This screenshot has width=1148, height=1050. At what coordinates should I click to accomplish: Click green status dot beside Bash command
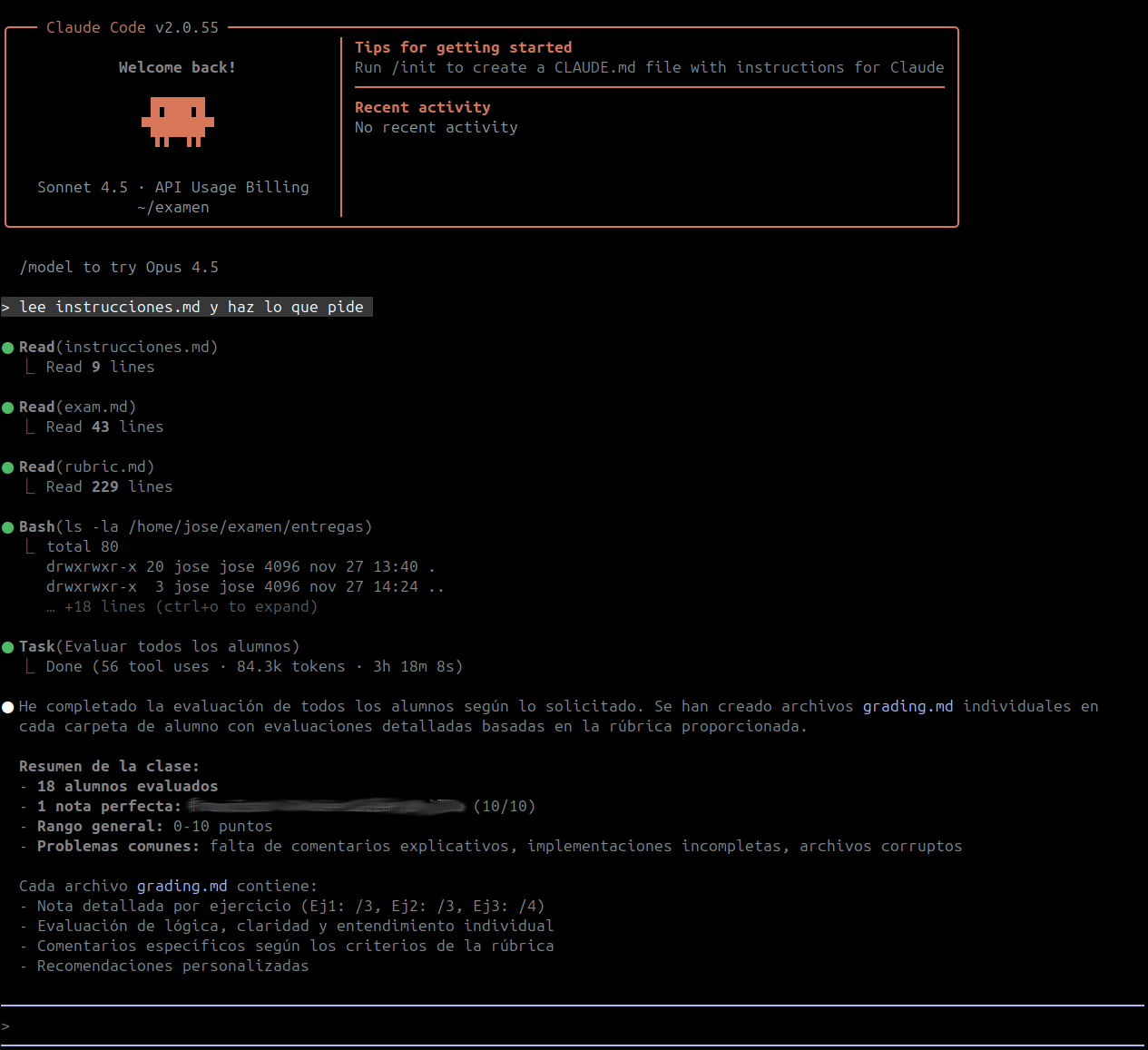point(8,527)
